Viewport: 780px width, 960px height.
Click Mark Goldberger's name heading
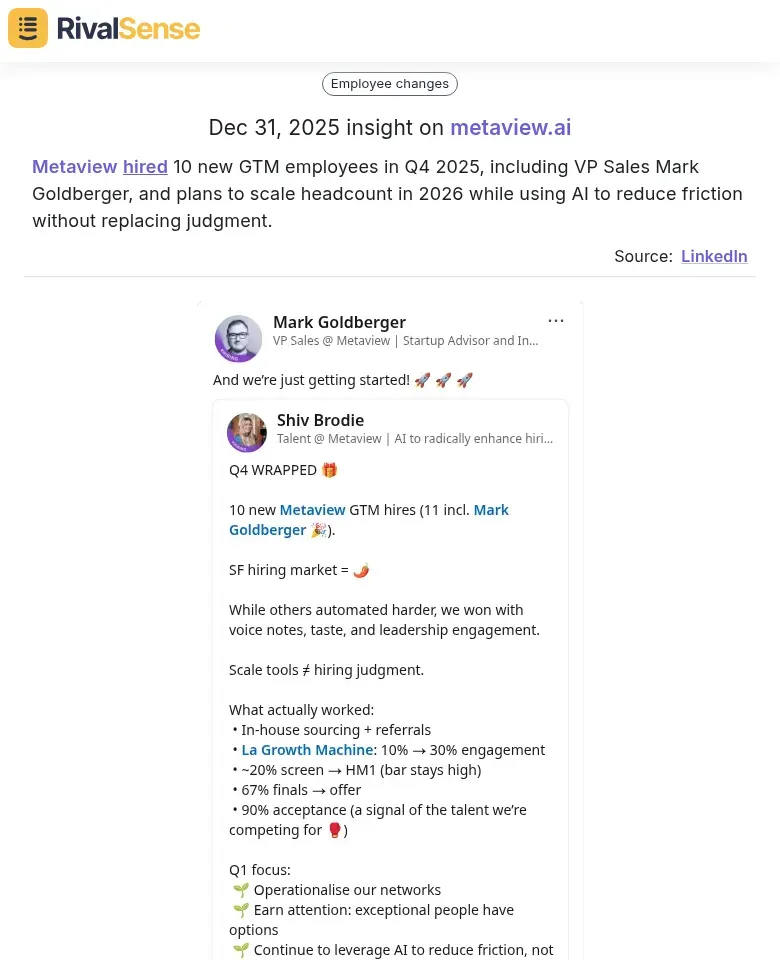(x=339, y=322)
